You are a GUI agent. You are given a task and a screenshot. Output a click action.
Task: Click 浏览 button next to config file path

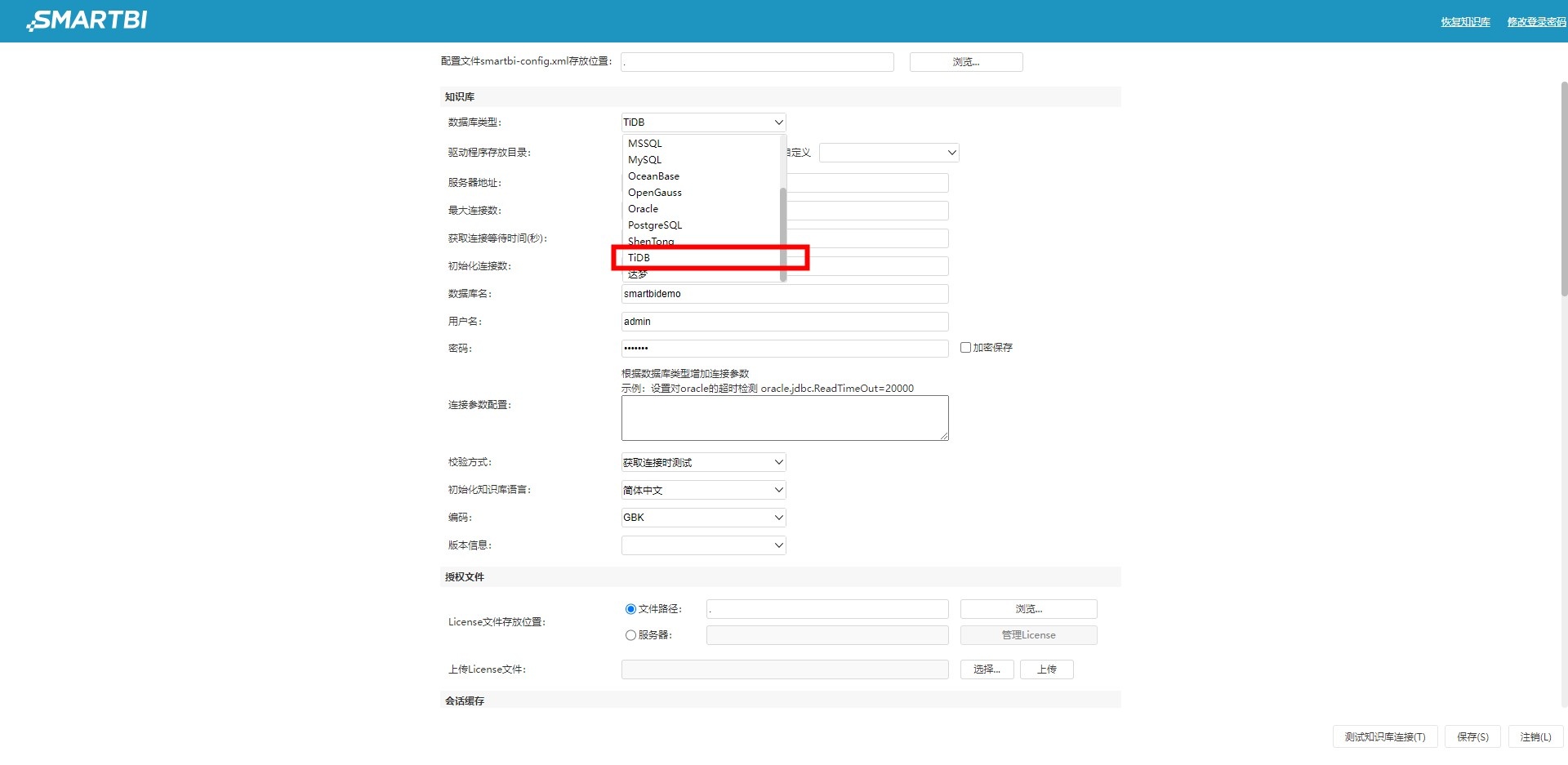[x=966, y=62]
